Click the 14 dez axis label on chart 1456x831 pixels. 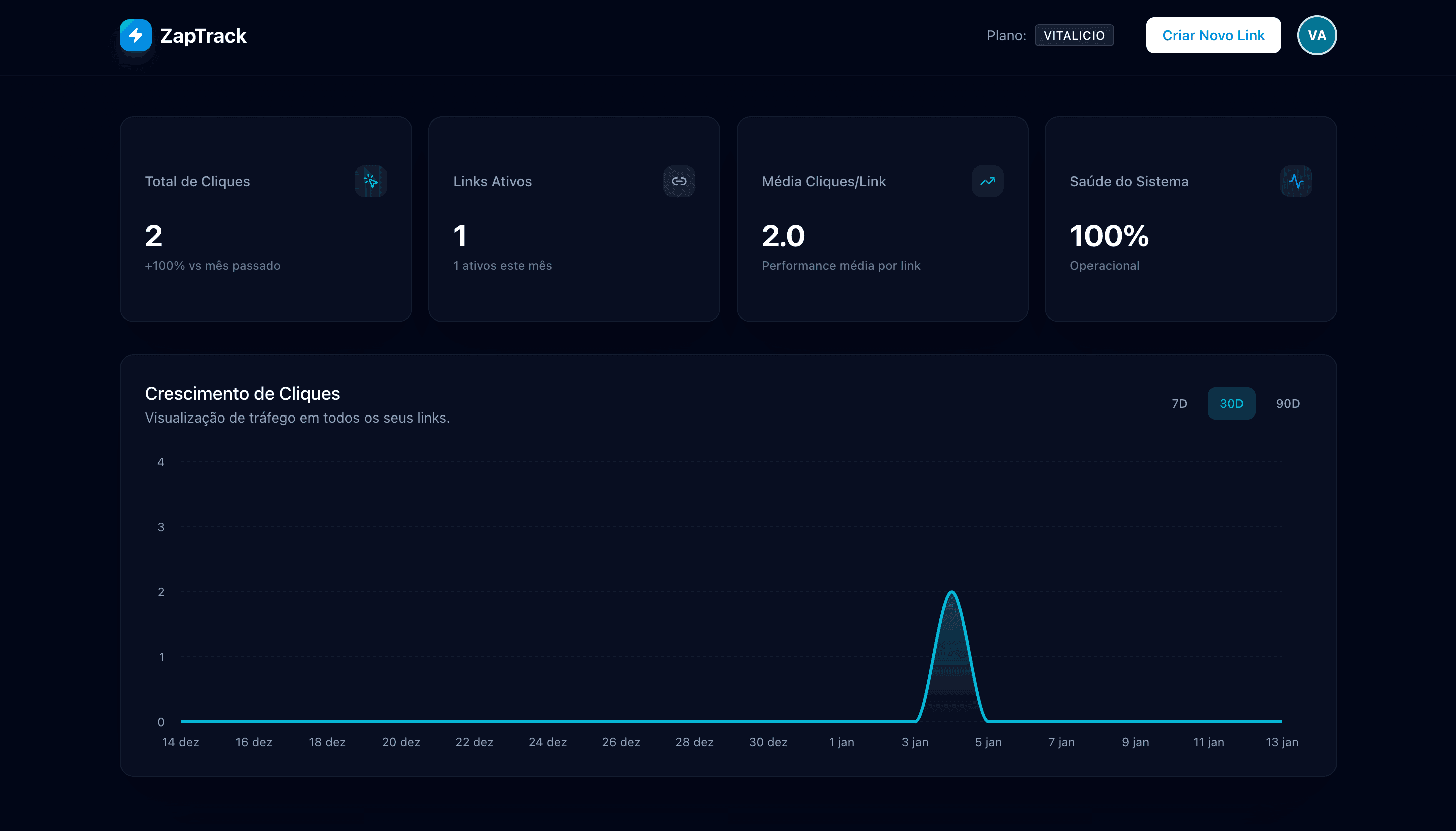tap(180, 742)
